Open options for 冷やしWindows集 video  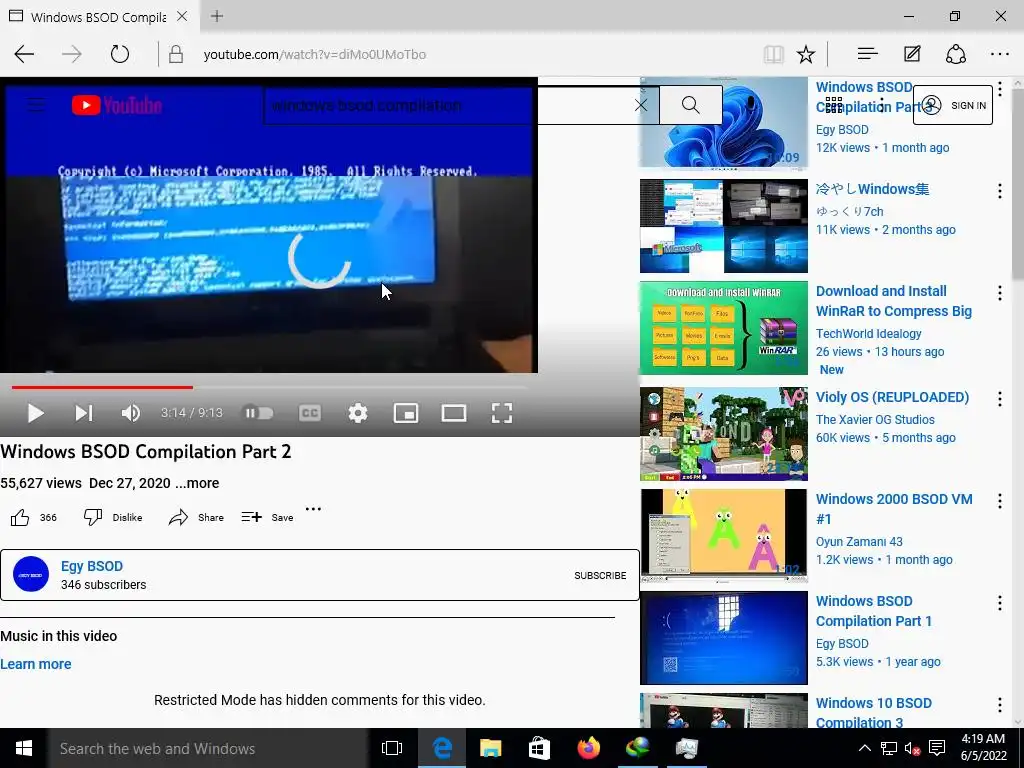1000,191
